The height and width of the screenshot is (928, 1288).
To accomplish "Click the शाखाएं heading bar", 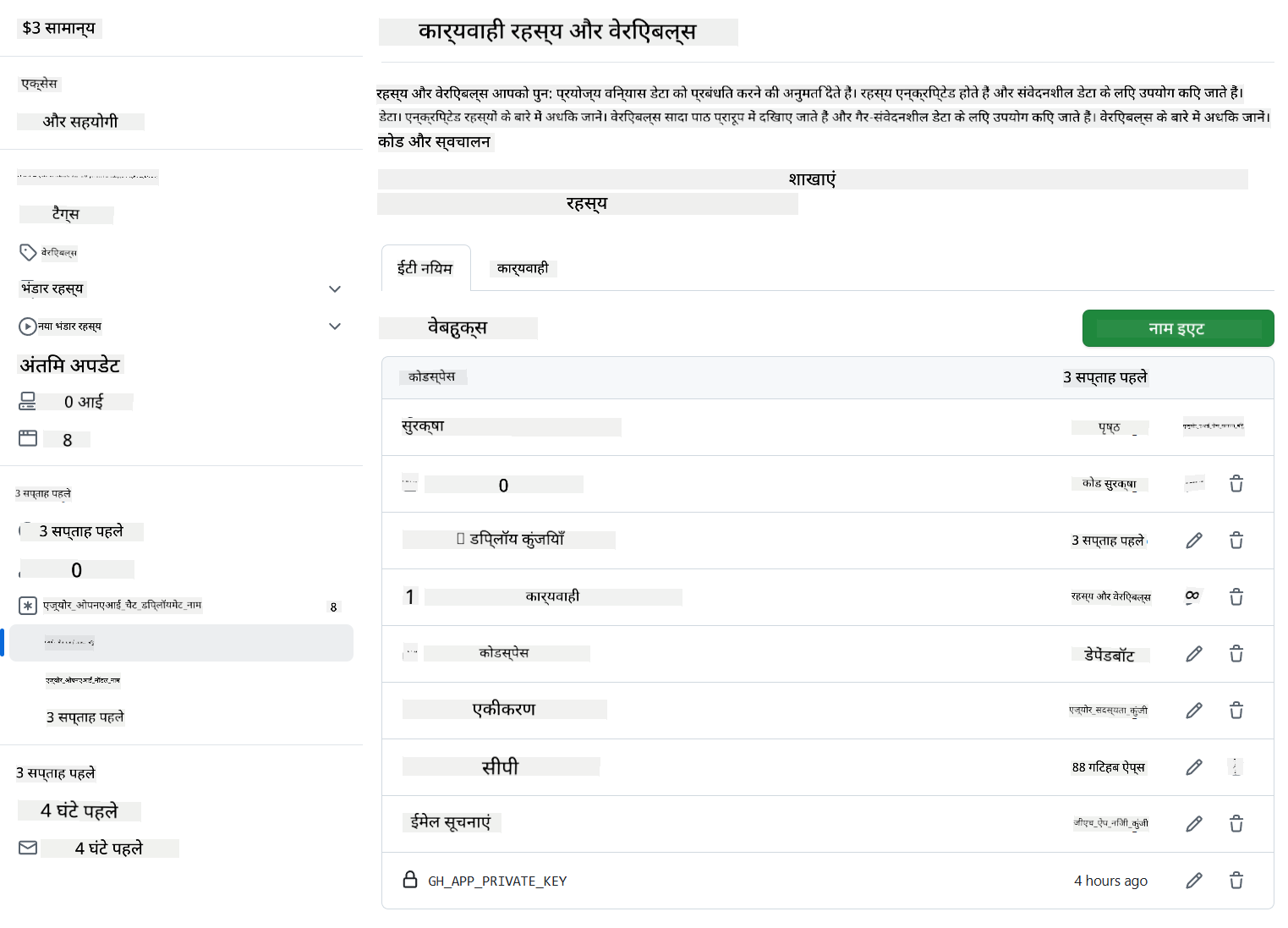I will click(813, 179).
